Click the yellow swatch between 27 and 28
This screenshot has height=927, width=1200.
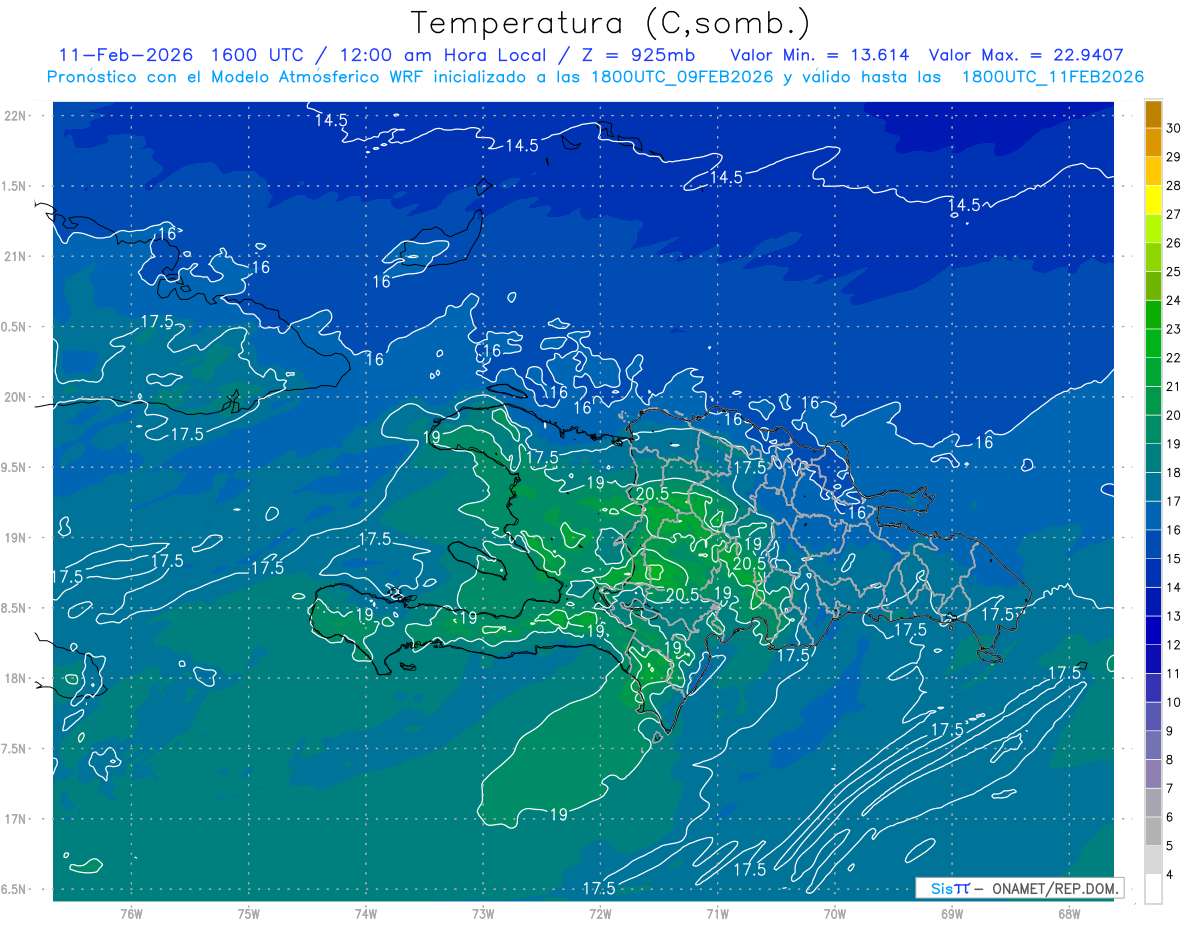click(x=1153, y=200)
